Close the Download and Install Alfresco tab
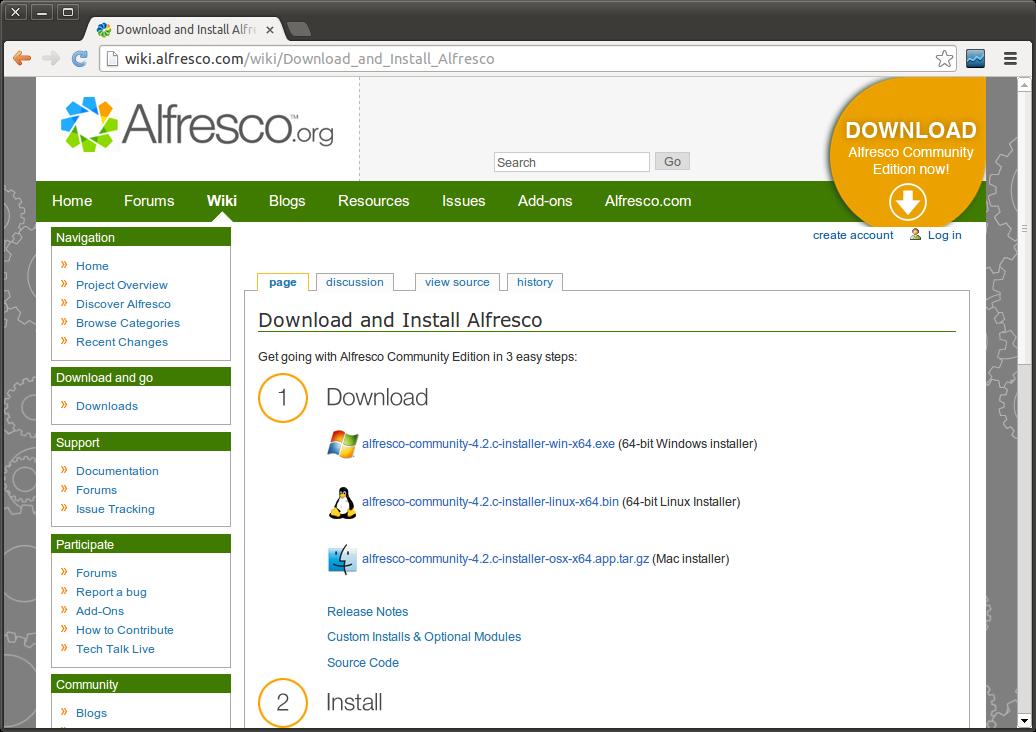The height and width of the screenshot is (732, 1036). coord(270,30)
